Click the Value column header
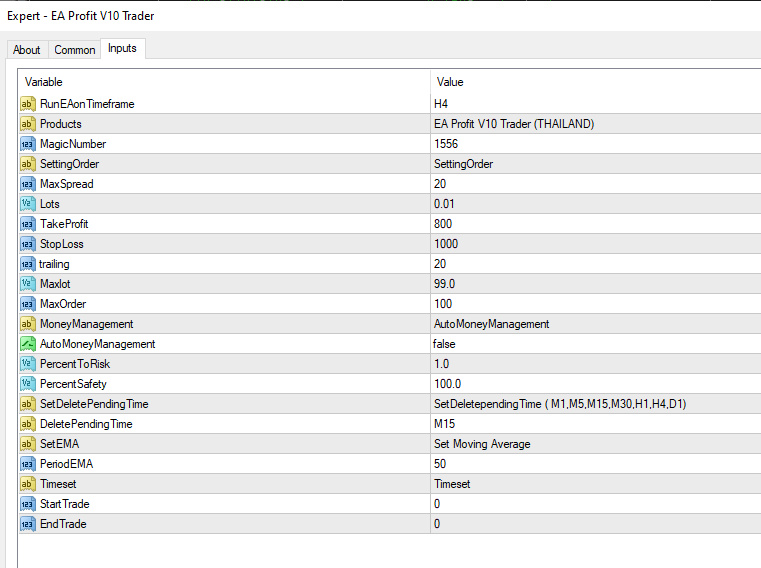Viewport: 761px width, 568px height. (x=450, y=82)
